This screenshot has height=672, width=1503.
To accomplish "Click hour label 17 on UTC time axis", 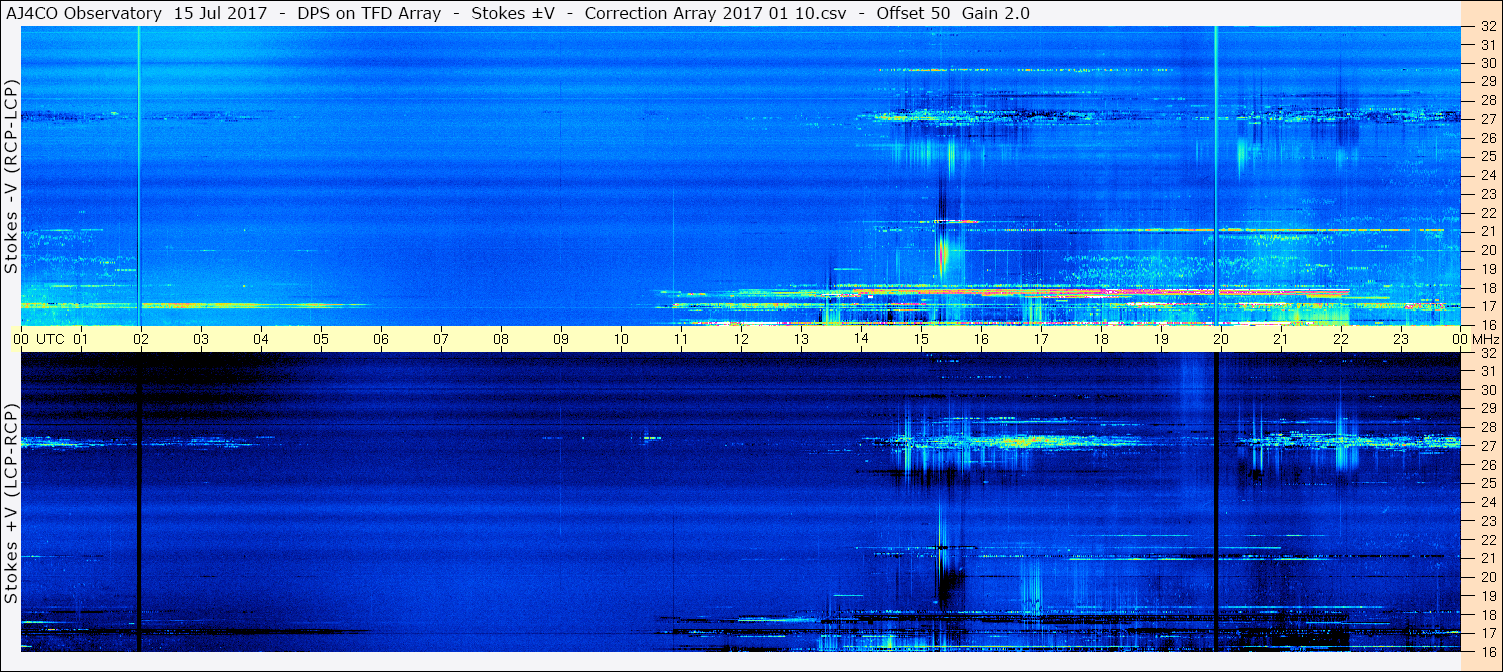I will pos(1041,339).
